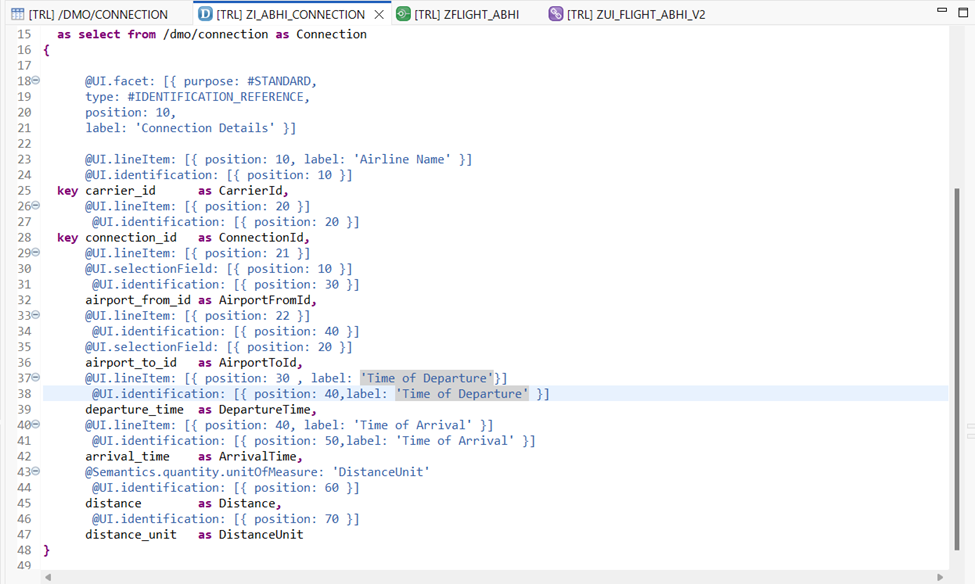Click the horizontal scrollbar left arrow

pos(49,577)
